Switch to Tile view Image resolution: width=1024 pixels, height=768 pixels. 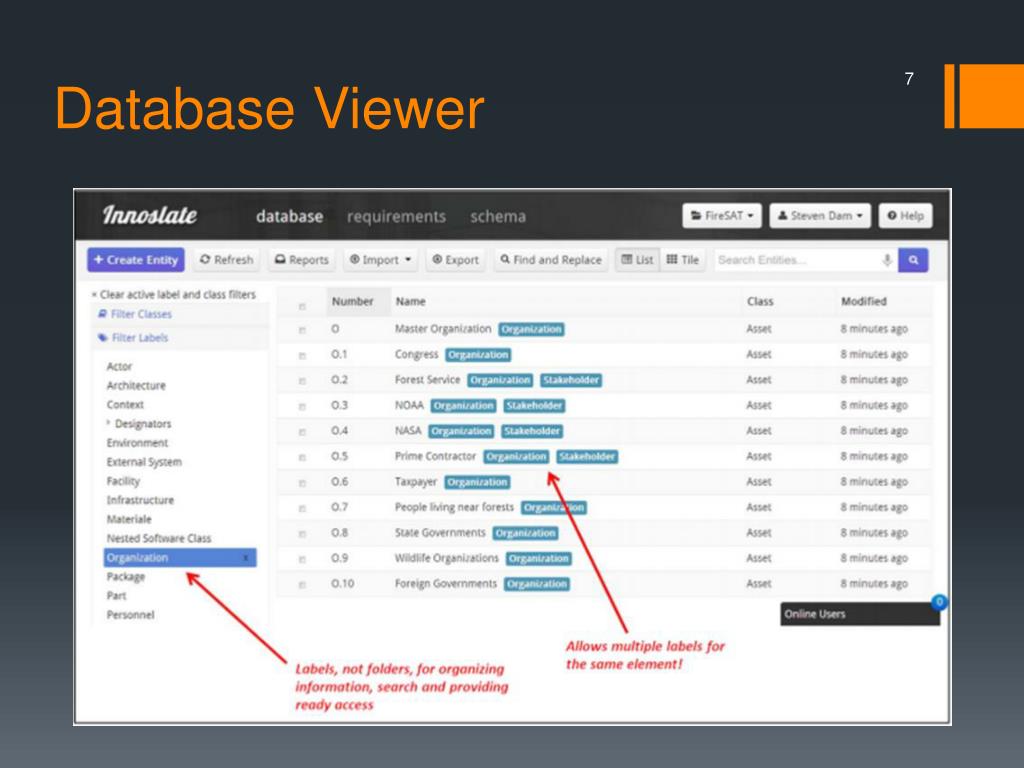pyautogui.click(x=682, y=260)
